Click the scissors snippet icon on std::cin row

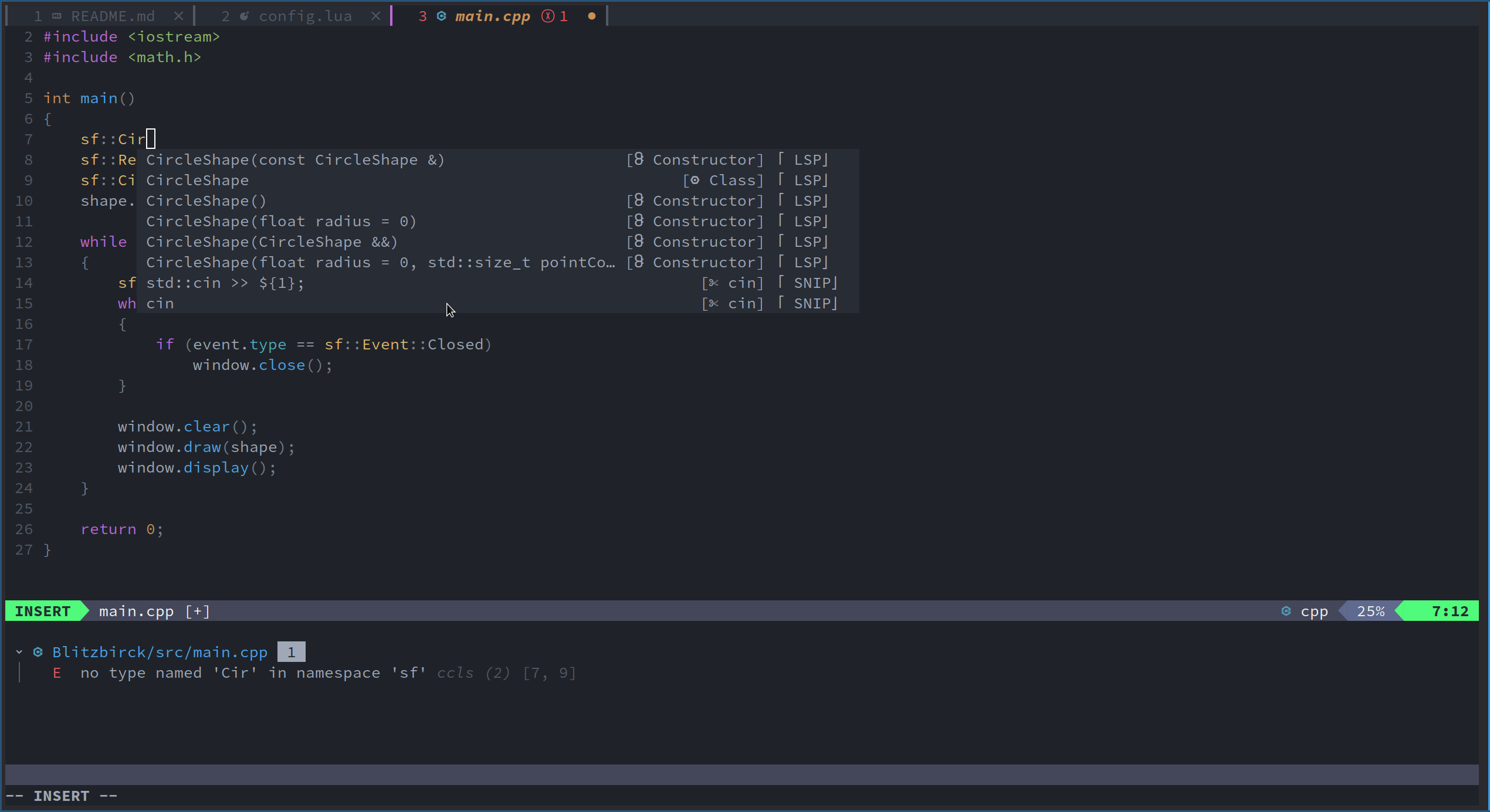click(714, 283)
